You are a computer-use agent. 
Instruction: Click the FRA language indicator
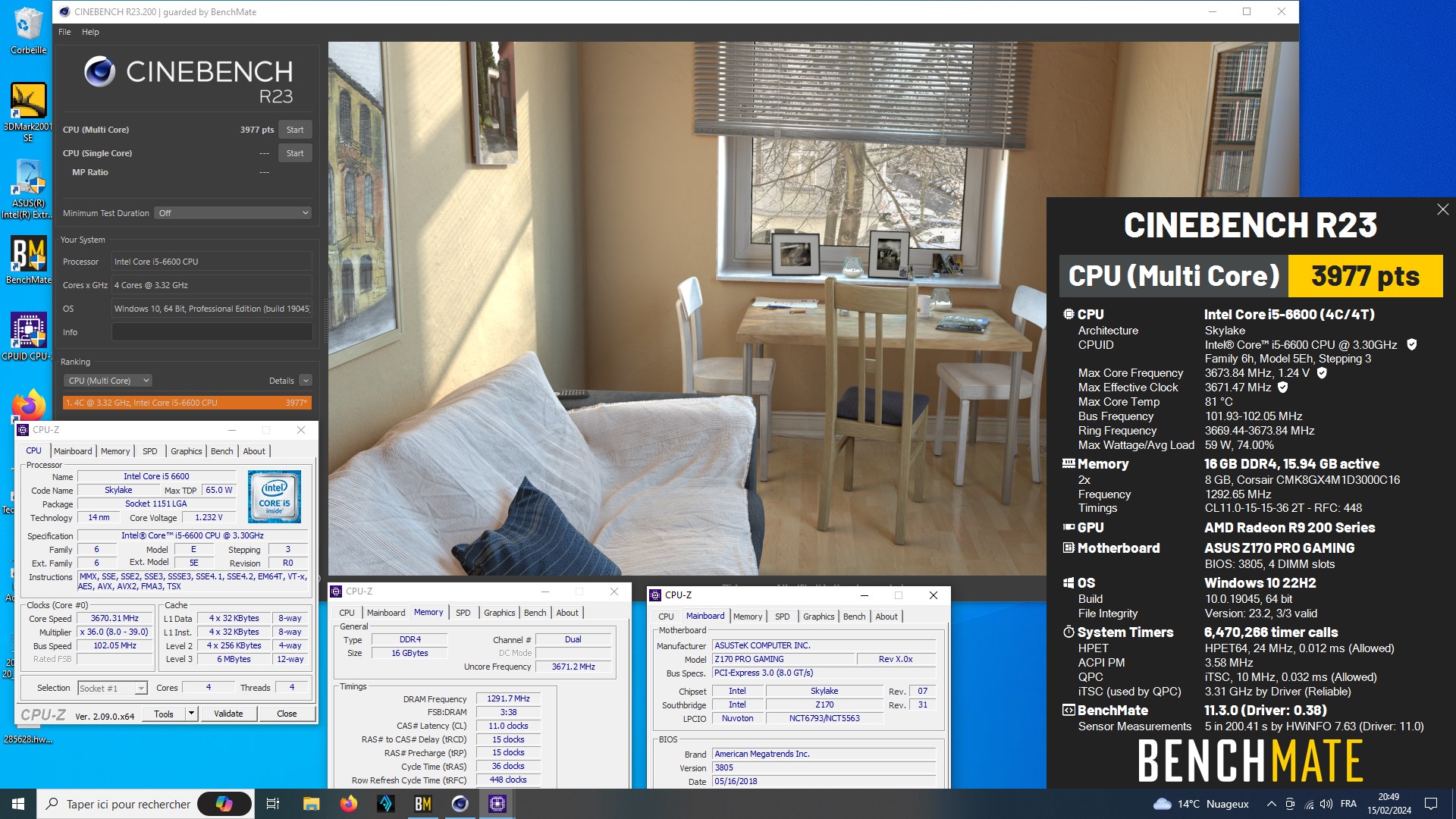tap(1348, 804)
